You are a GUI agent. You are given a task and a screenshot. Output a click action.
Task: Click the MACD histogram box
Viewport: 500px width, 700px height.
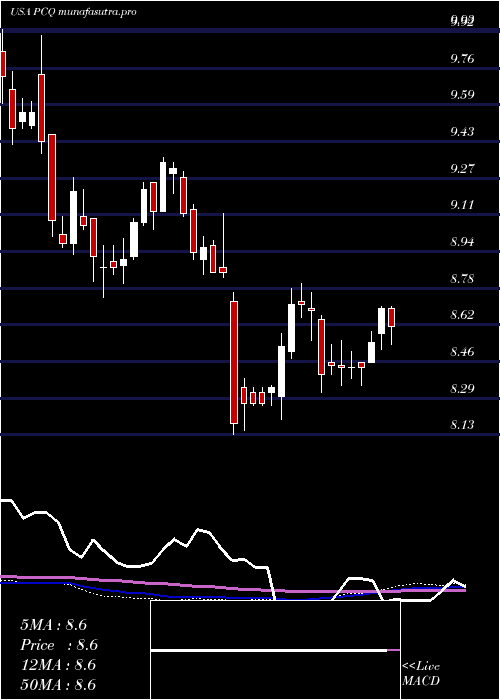click(275, 650)
